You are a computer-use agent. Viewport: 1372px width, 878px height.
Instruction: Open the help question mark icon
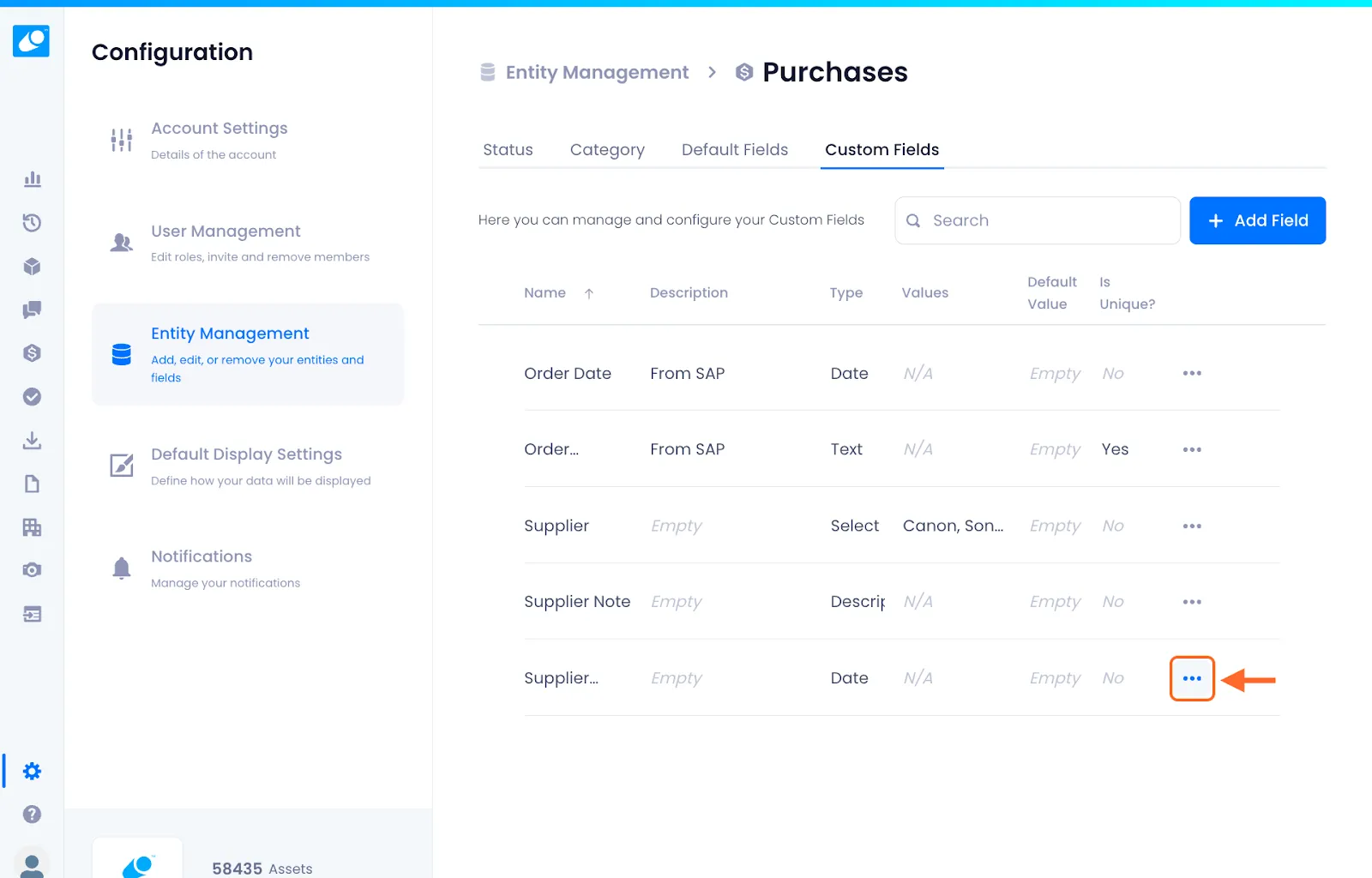33,815
